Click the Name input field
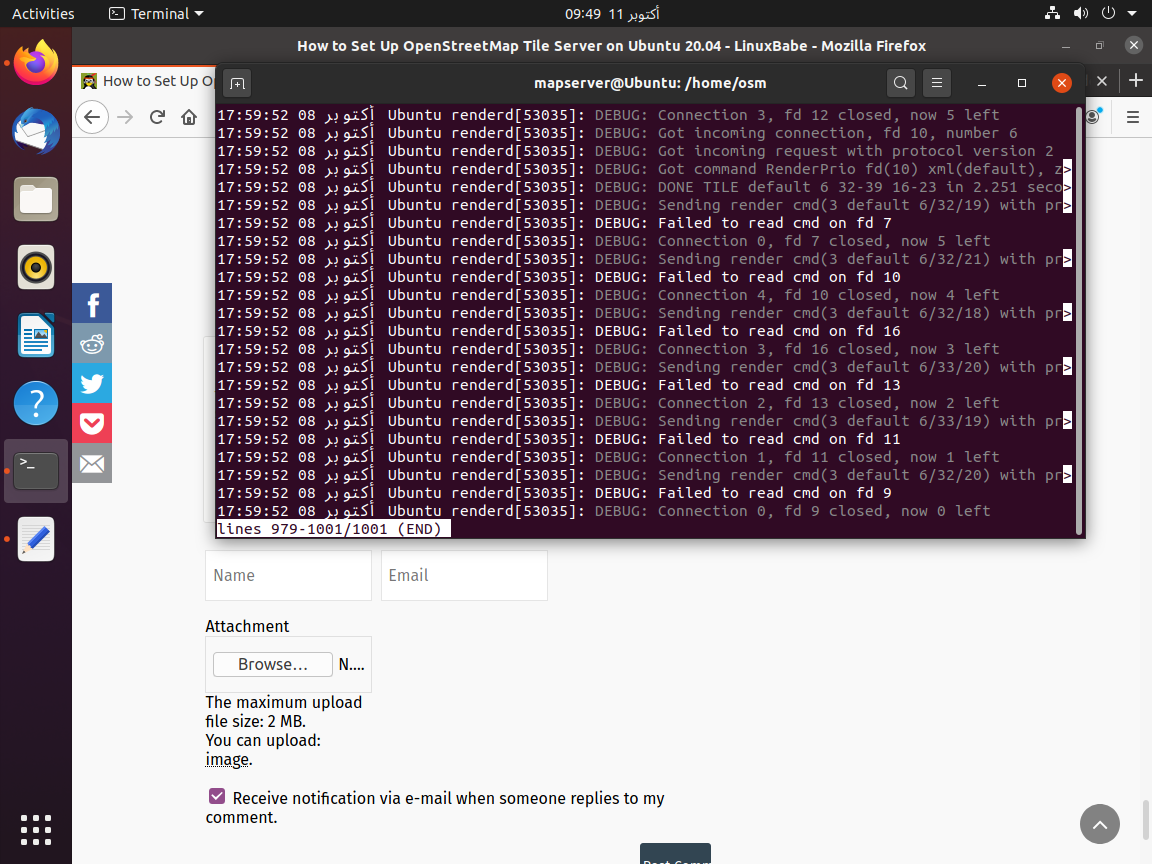 pos(288,575)
